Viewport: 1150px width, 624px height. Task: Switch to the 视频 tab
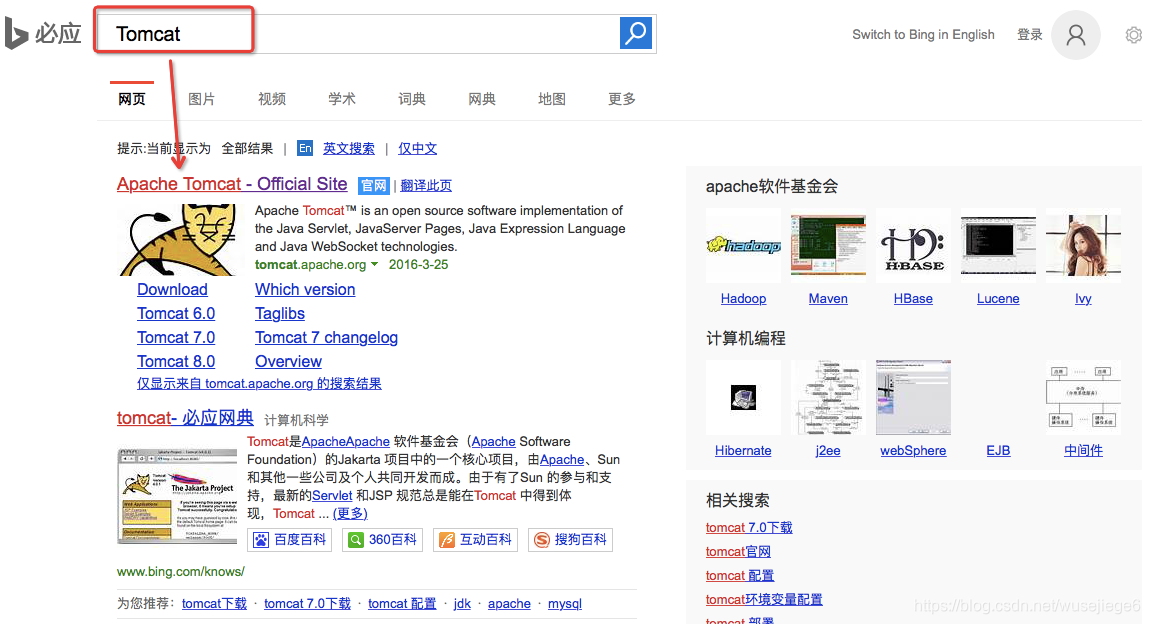point(272,99)
